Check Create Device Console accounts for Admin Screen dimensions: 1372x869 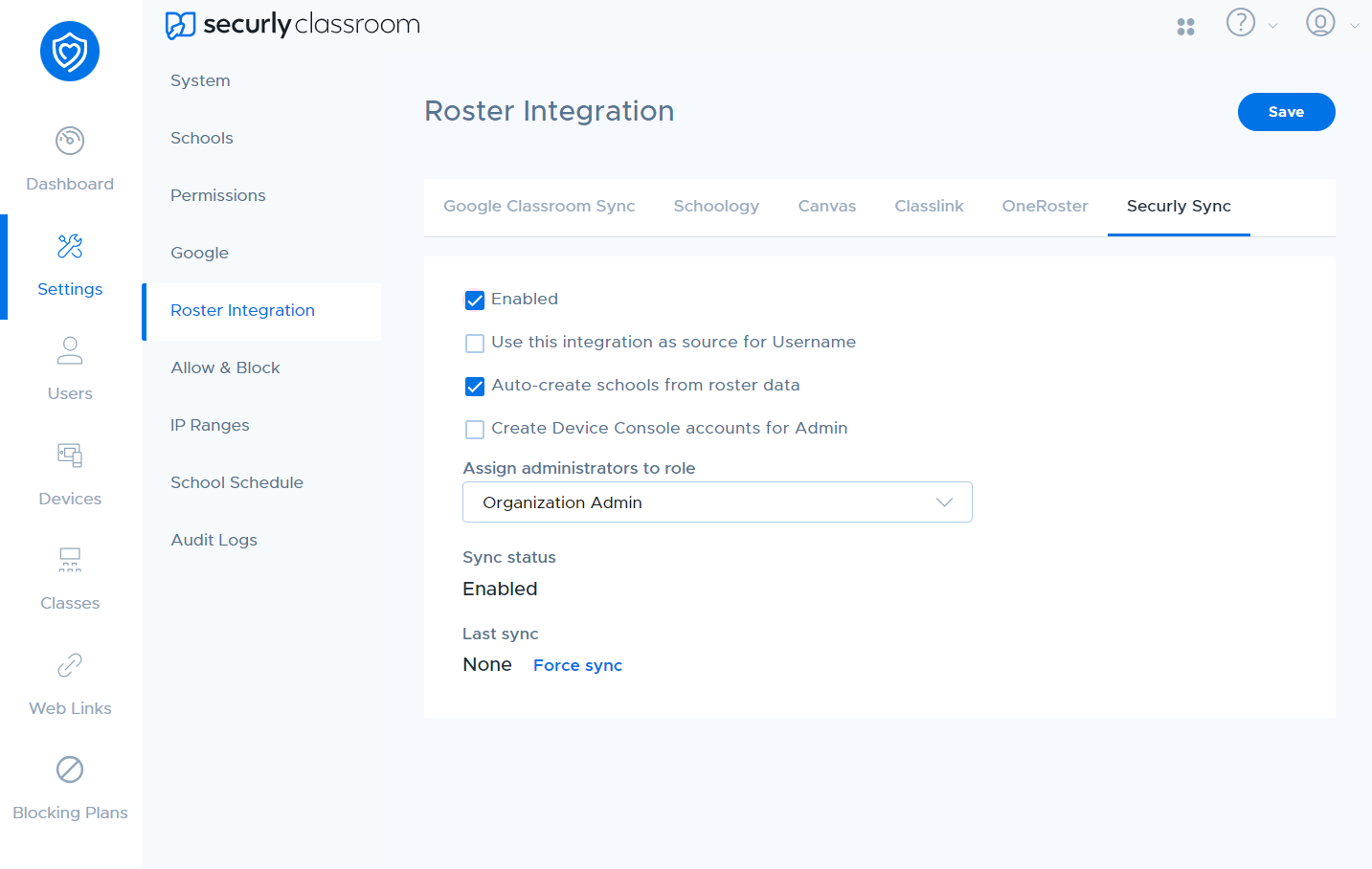pyautogui.click(x=475, y=430)
